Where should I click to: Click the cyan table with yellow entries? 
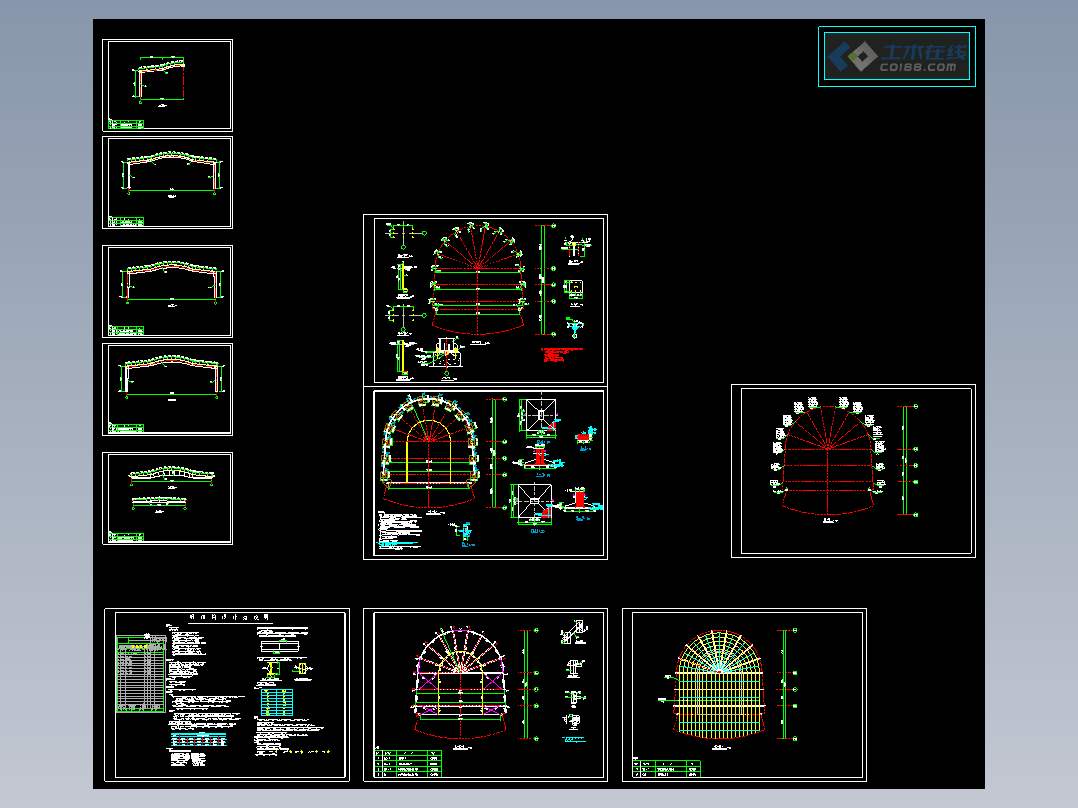pos(277,703)
